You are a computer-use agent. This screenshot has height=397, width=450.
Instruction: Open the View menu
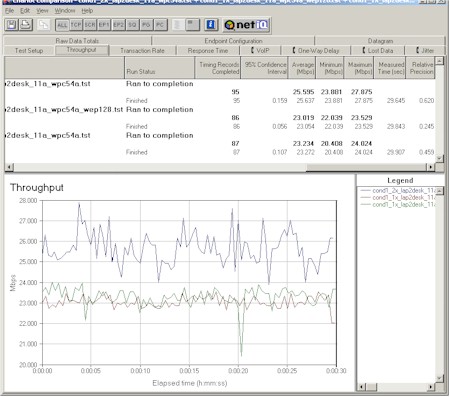42,11
